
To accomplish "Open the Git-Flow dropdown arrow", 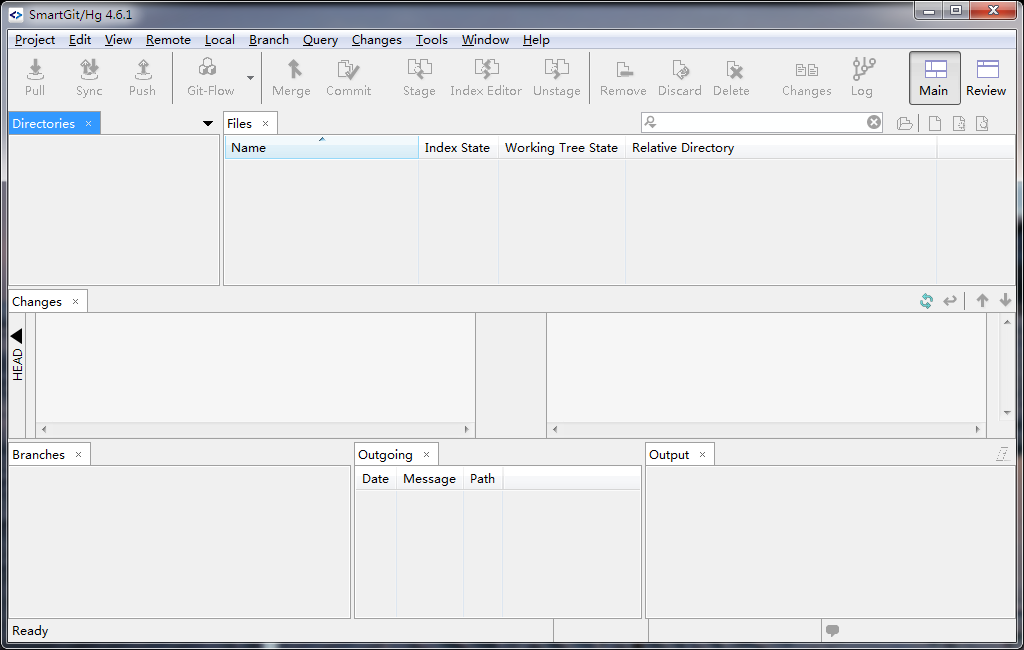I will [250, 78].
